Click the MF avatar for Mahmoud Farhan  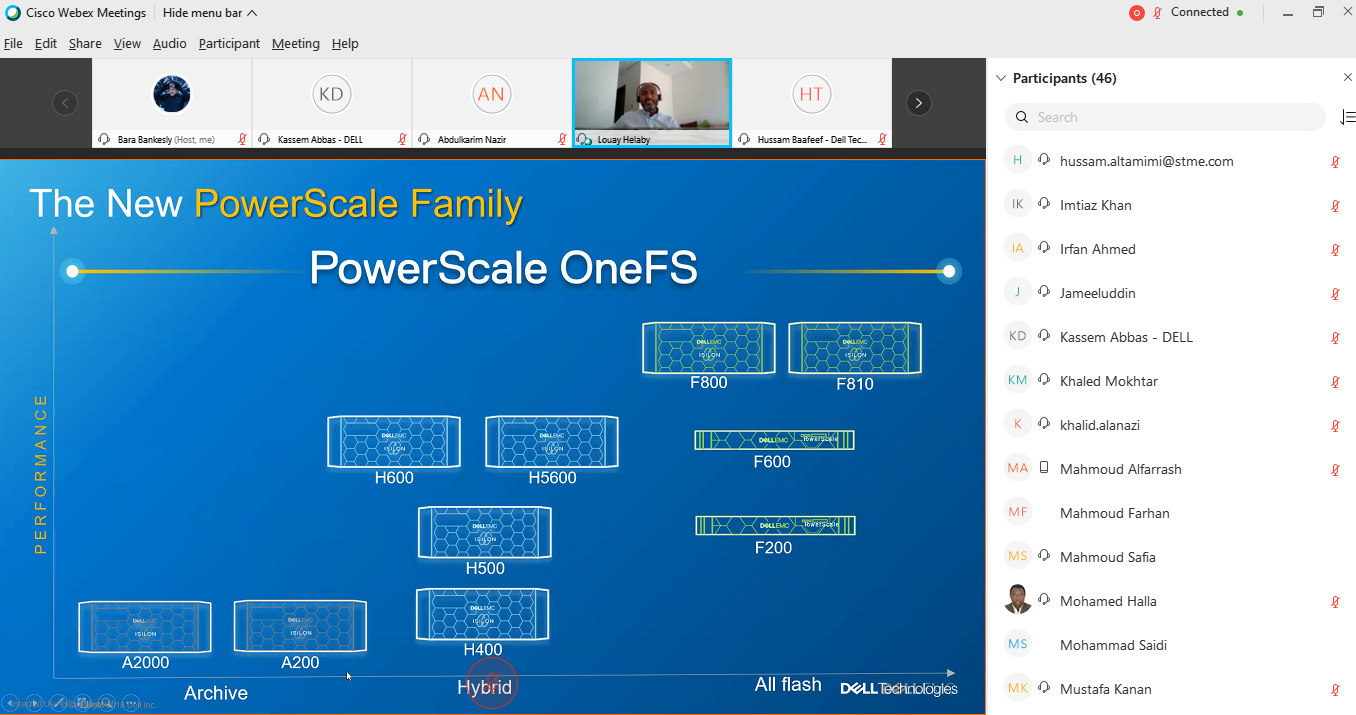click(1018, 512)
